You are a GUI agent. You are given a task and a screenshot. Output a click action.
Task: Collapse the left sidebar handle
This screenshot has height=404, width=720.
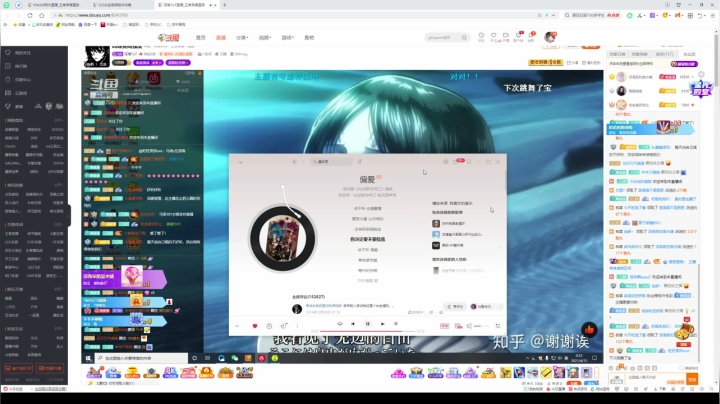69,216
